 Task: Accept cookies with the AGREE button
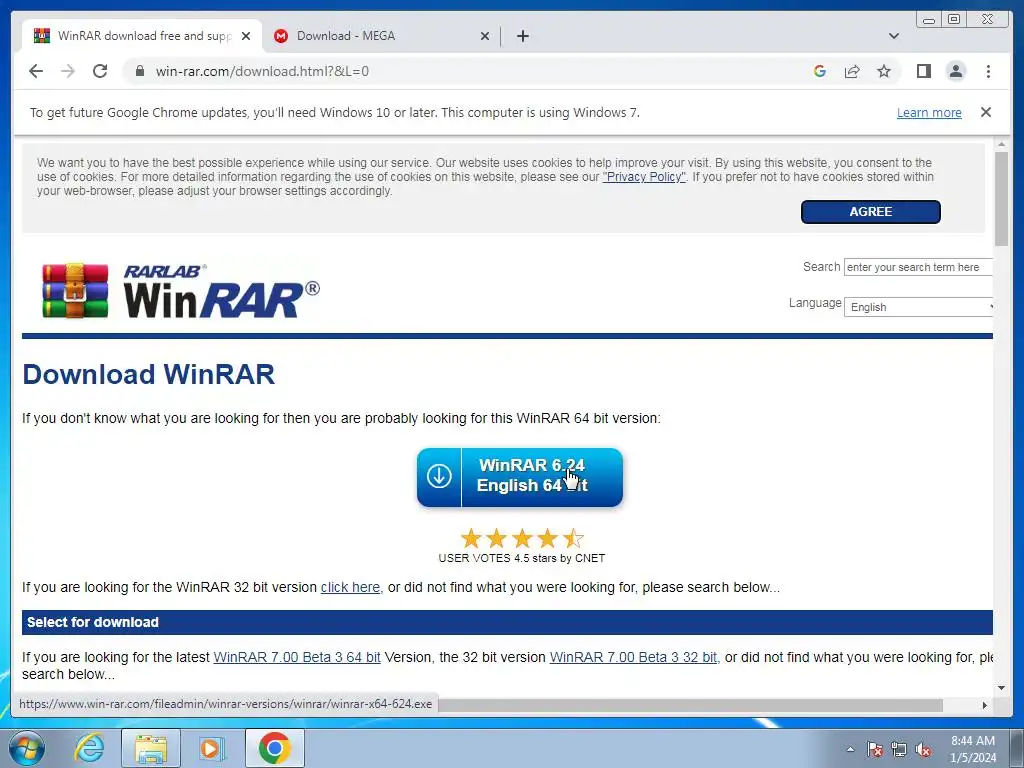(871, 212)
